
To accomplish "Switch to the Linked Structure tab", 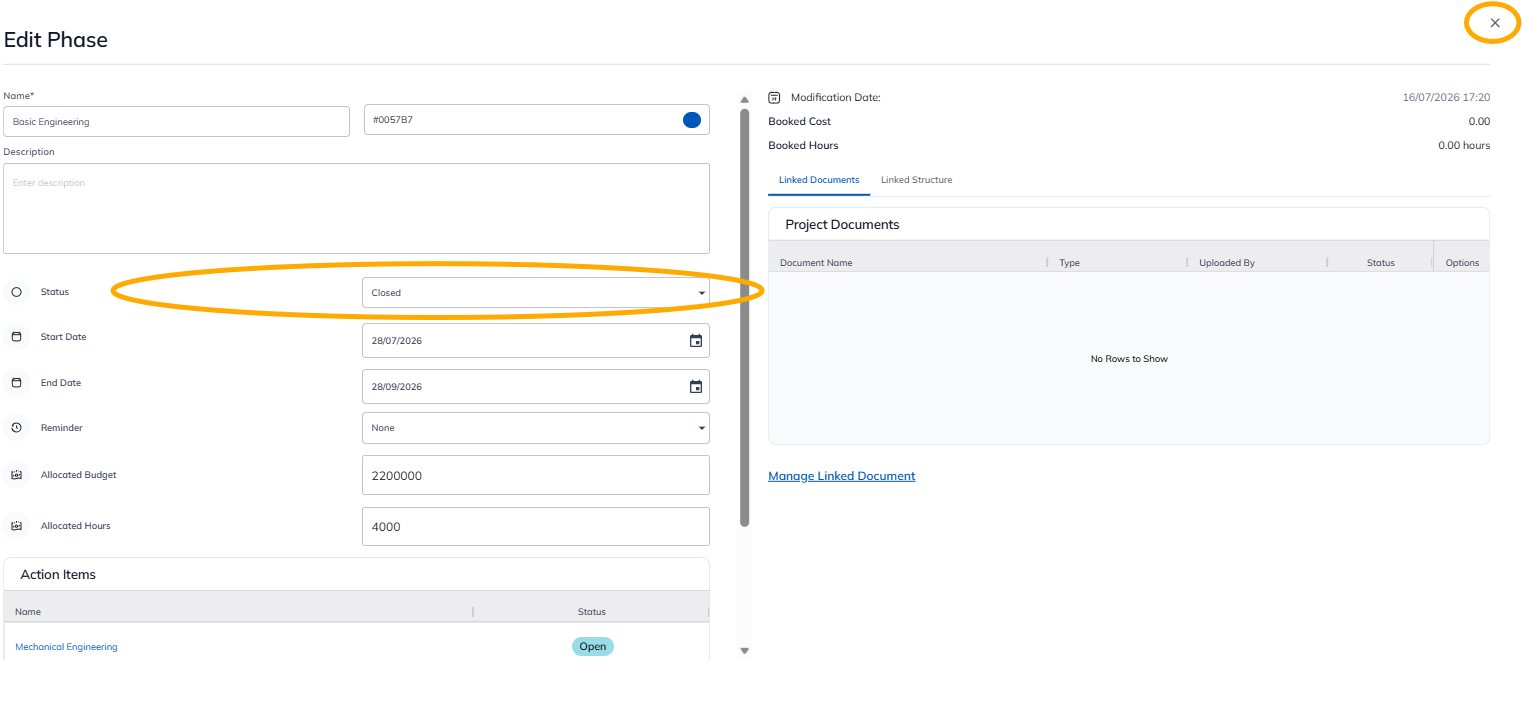I will [916, 180].
